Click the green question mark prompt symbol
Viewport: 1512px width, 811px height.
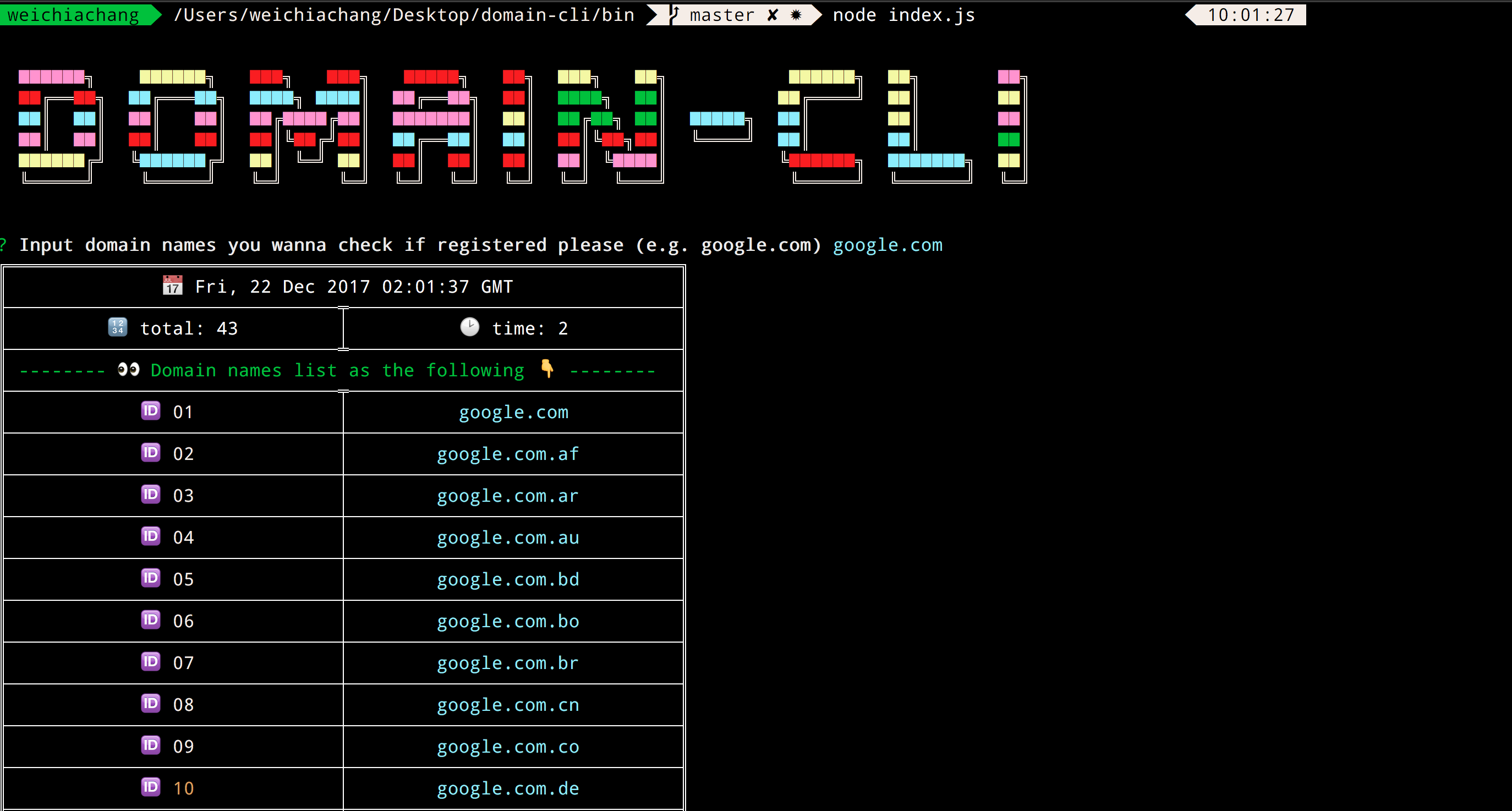point(3,245)
